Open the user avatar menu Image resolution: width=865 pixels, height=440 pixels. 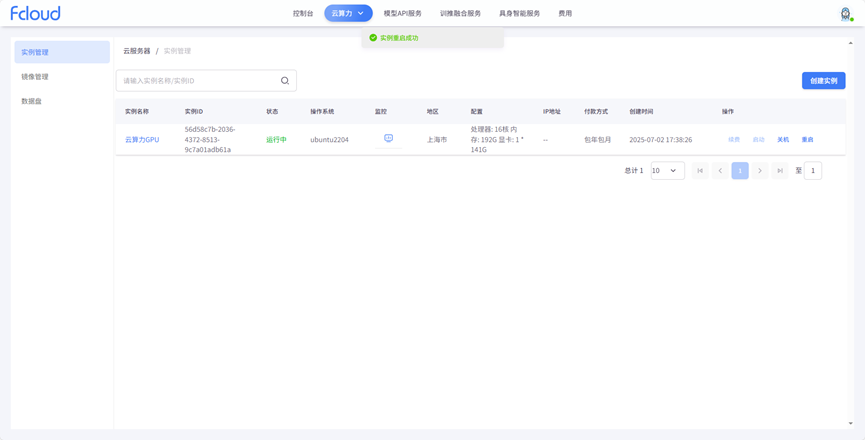click(x=845, y=14)
